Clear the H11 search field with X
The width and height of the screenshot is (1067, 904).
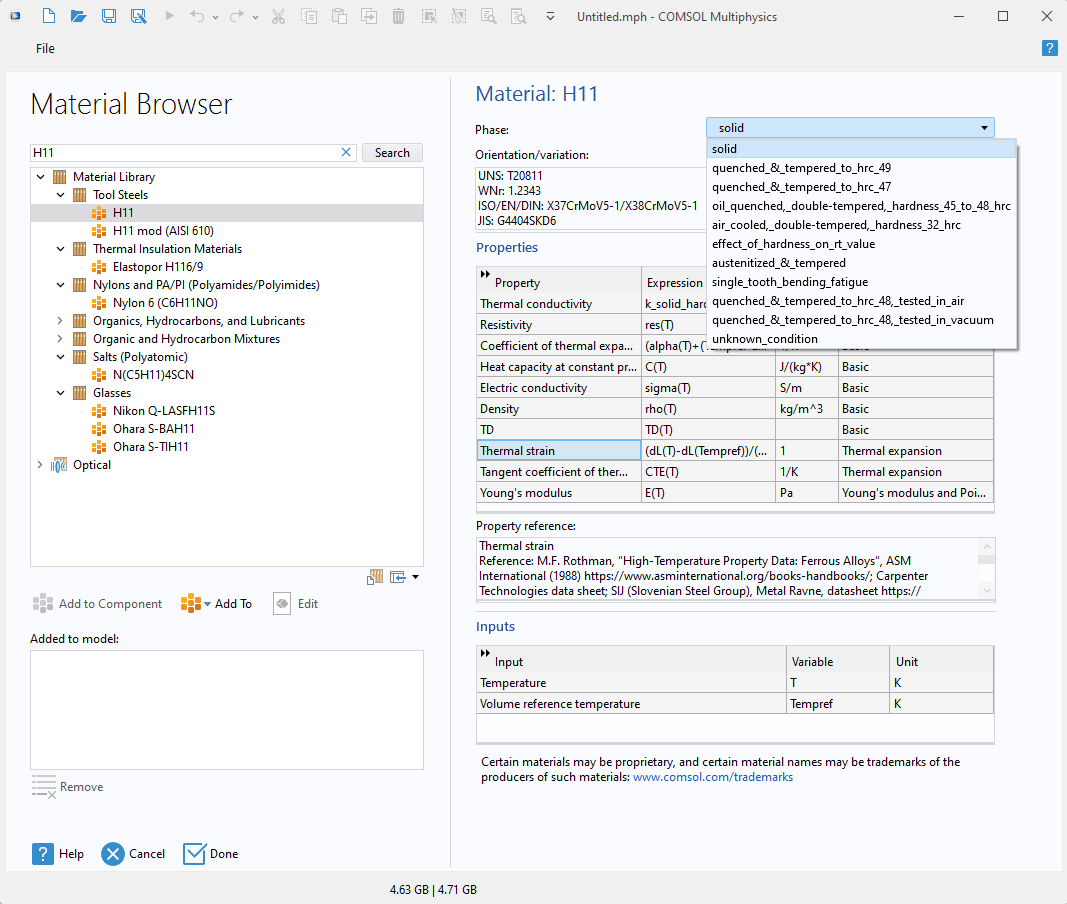pos(346,152)
